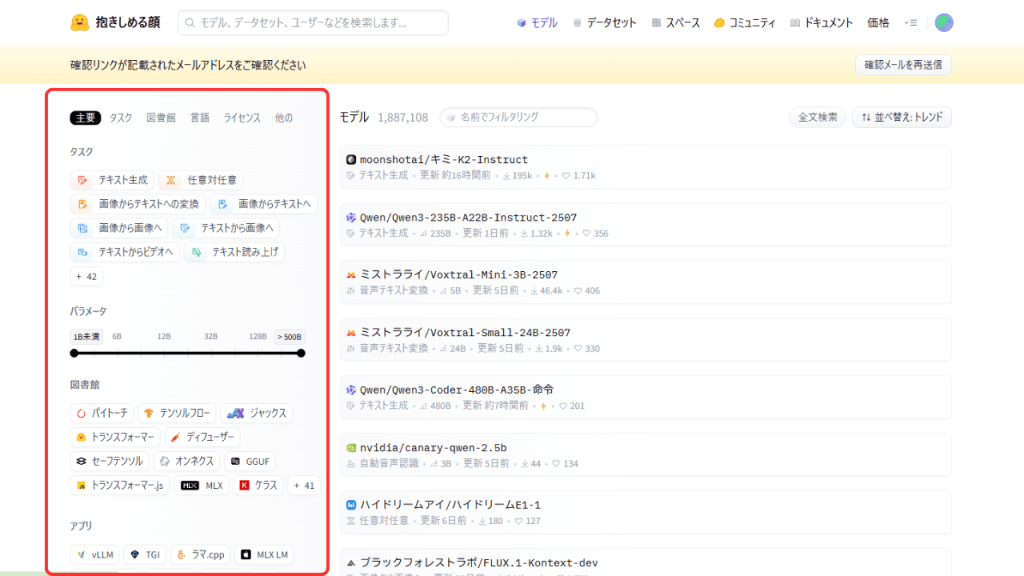This screenshot has width=1024, height=576.
Task: Toggle the 画像からテキストへの変換 task filter
Action: (x=137, y=204)
